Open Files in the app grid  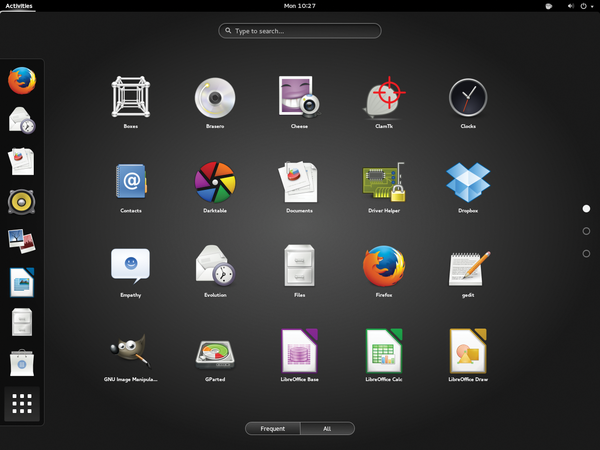(x=300, y=266)
